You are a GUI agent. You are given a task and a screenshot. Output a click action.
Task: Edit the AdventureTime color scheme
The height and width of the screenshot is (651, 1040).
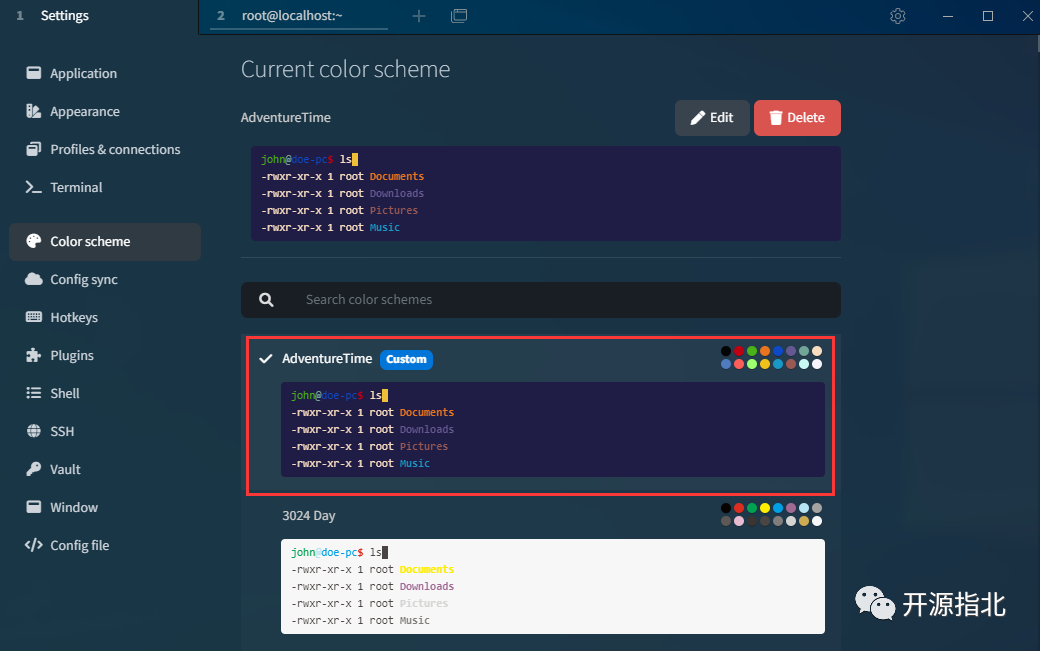(711, 118)
